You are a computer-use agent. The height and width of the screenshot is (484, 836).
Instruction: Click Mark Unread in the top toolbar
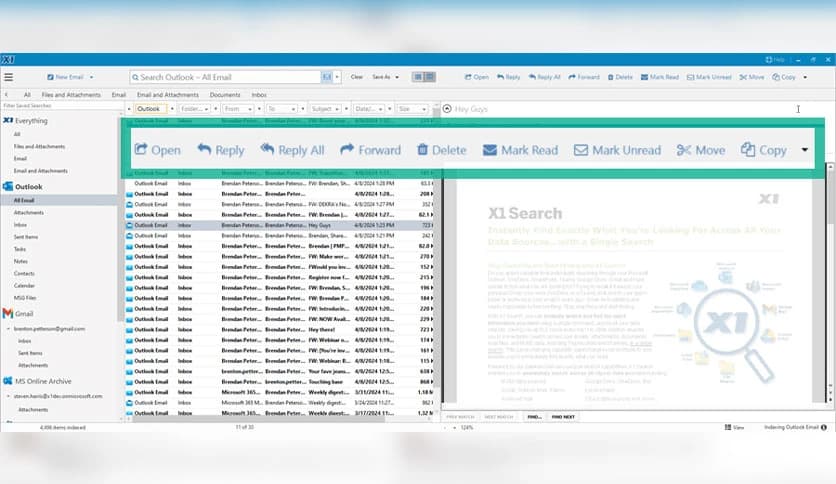click(709, 77)
